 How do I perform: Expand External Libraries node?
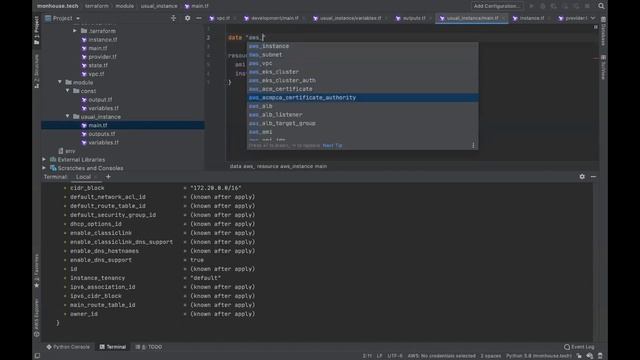click(x=44, y=159)
